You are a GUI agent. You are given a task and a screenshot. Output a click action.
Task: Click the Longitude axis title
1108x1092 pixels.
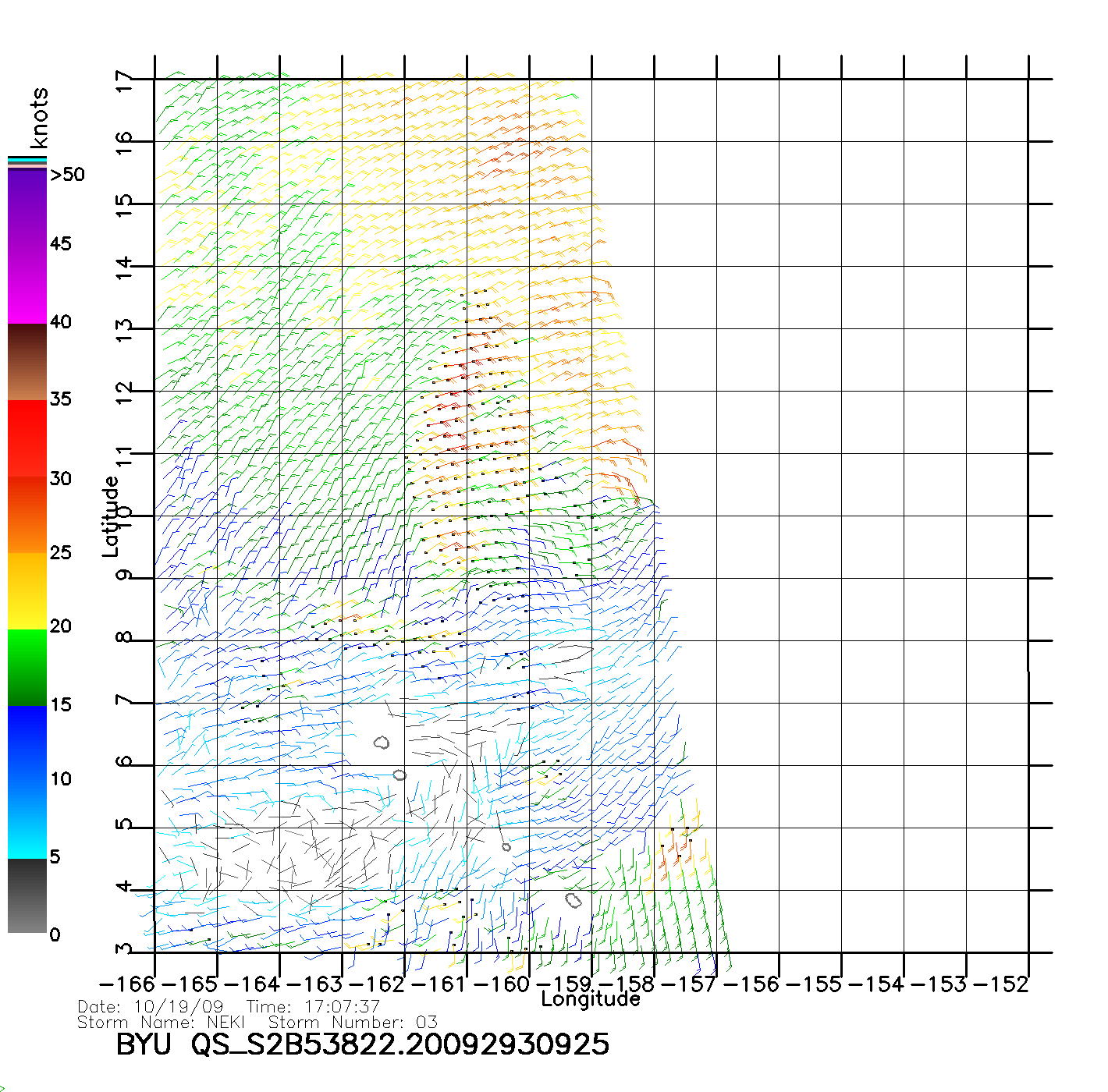[591, 999]
